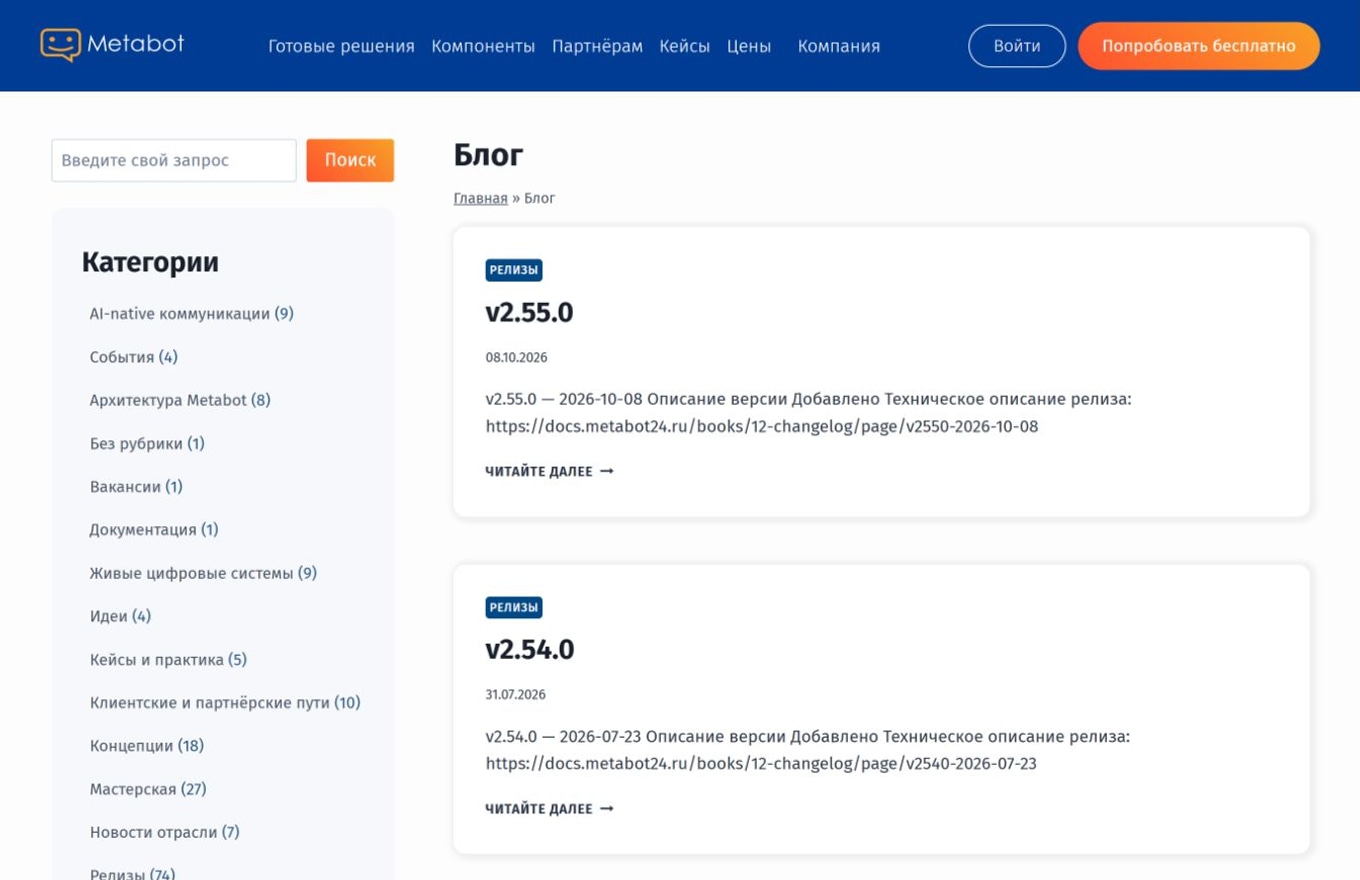This screenshot has height=880, width=1360.
Task: Click the date 08.10.2026
Action: tap(516, 358)
